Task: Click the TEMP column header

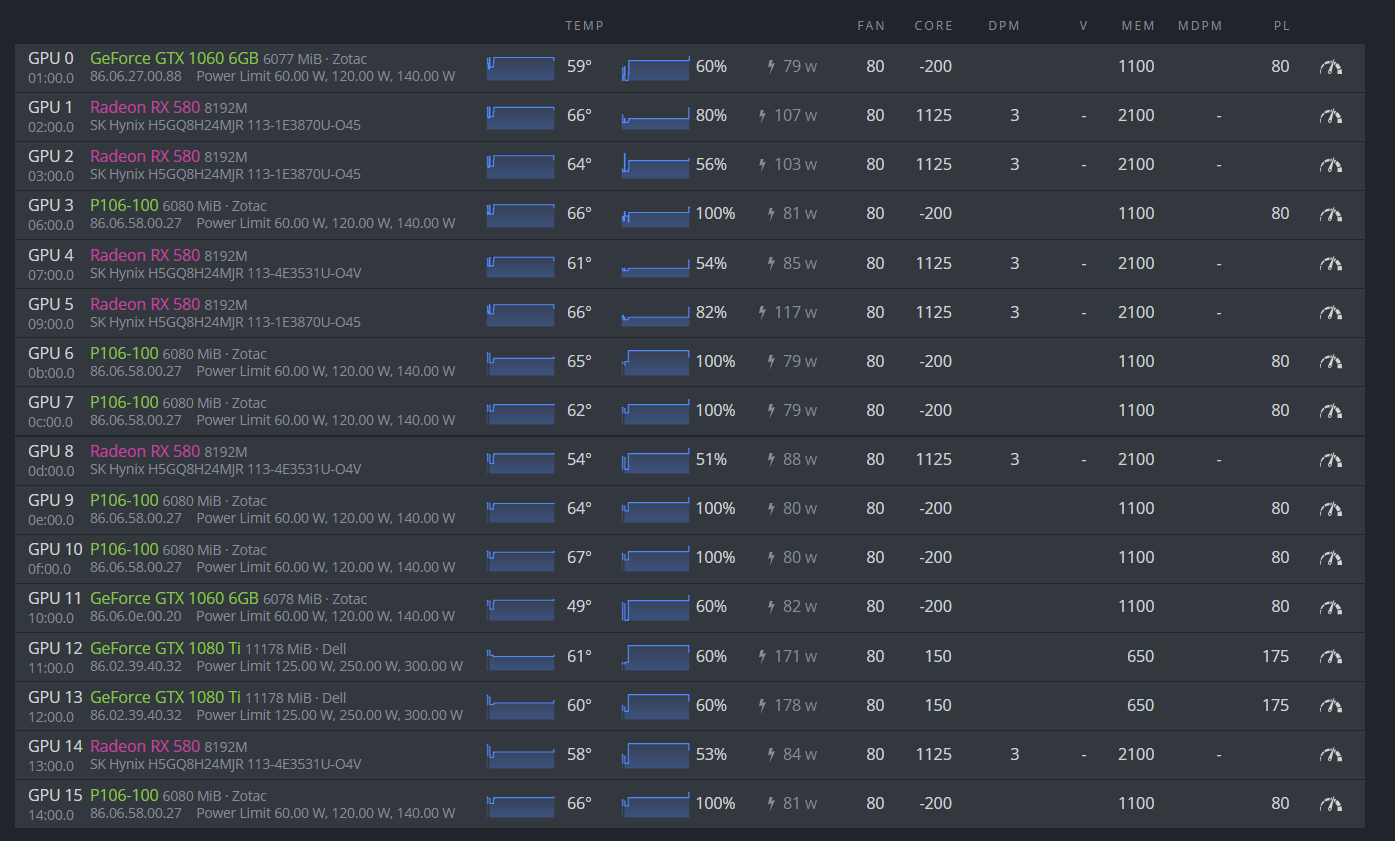Action: (x=584, y=26)
